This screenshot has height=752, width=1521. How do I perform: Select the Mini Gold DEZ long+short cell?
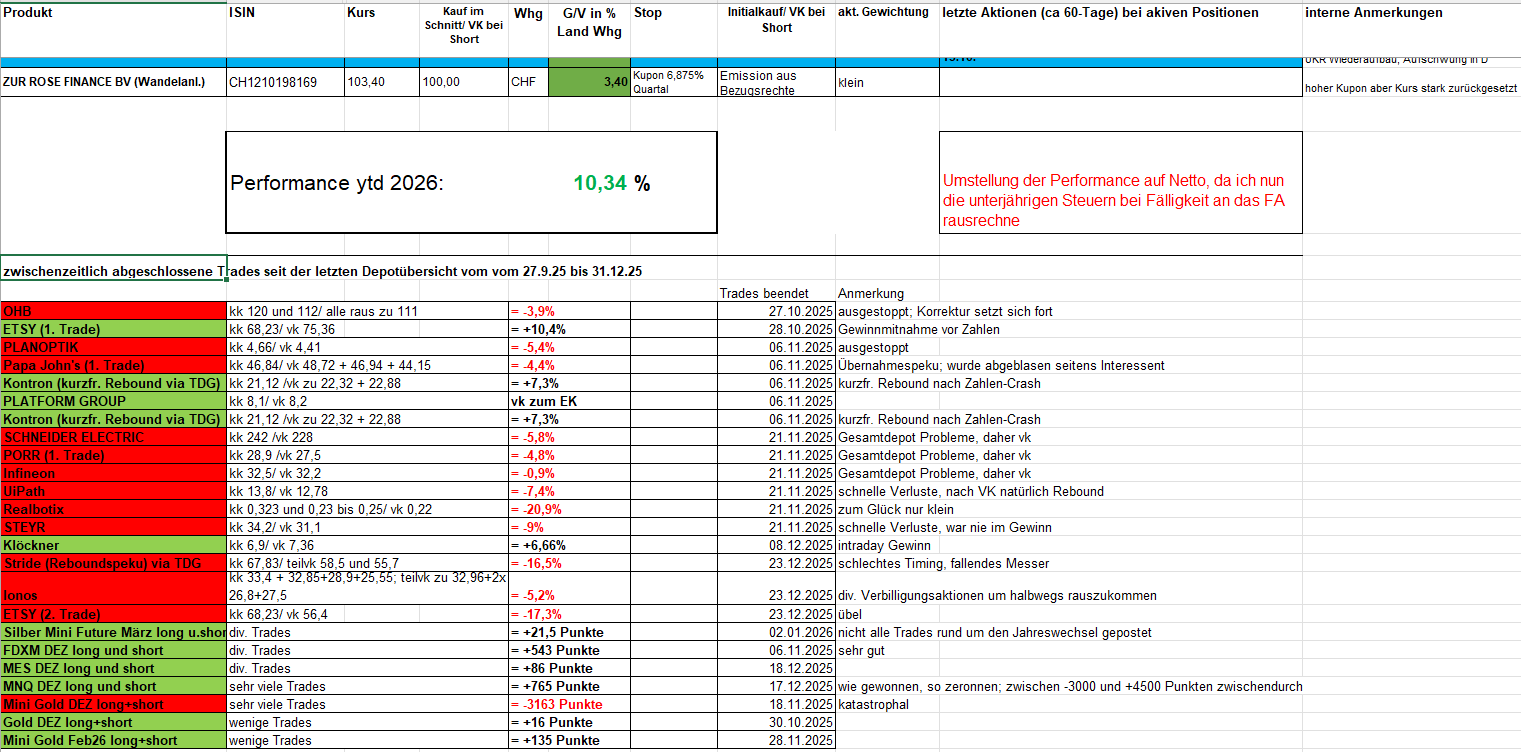click(113, 704)
